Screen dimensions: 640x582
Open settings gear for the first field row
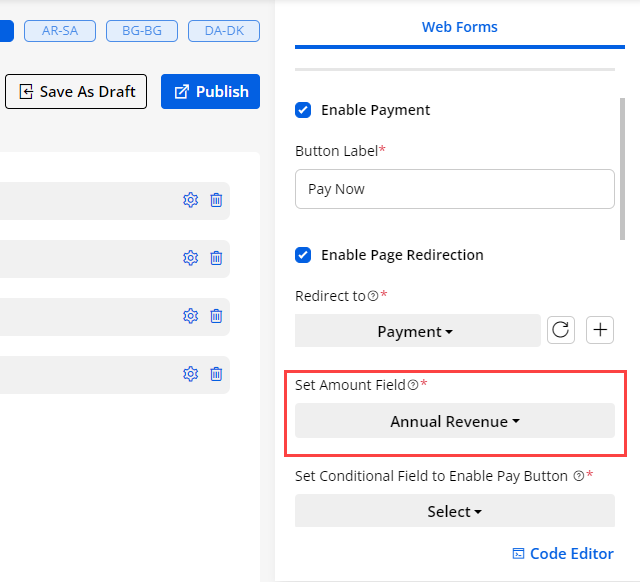190,200
